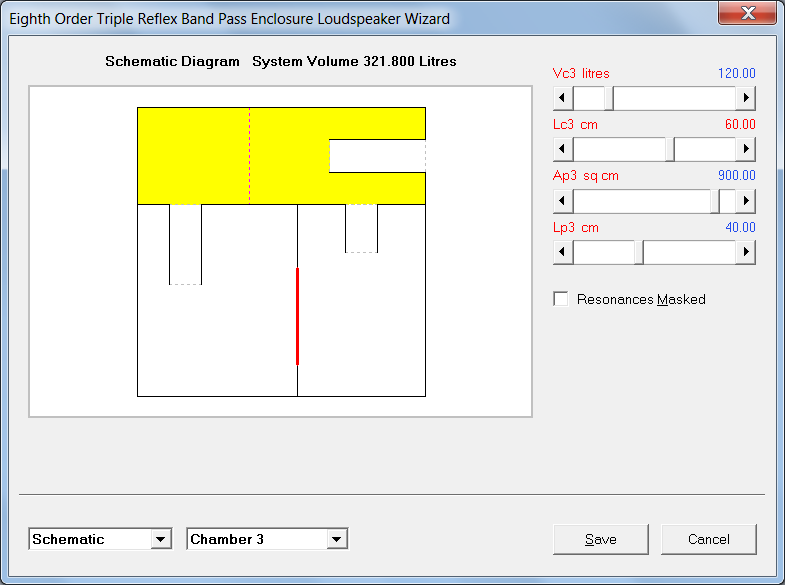Click the Vc3 slider track right of thumb
Viewport: 785px width, 585px height.
[674, 98]
